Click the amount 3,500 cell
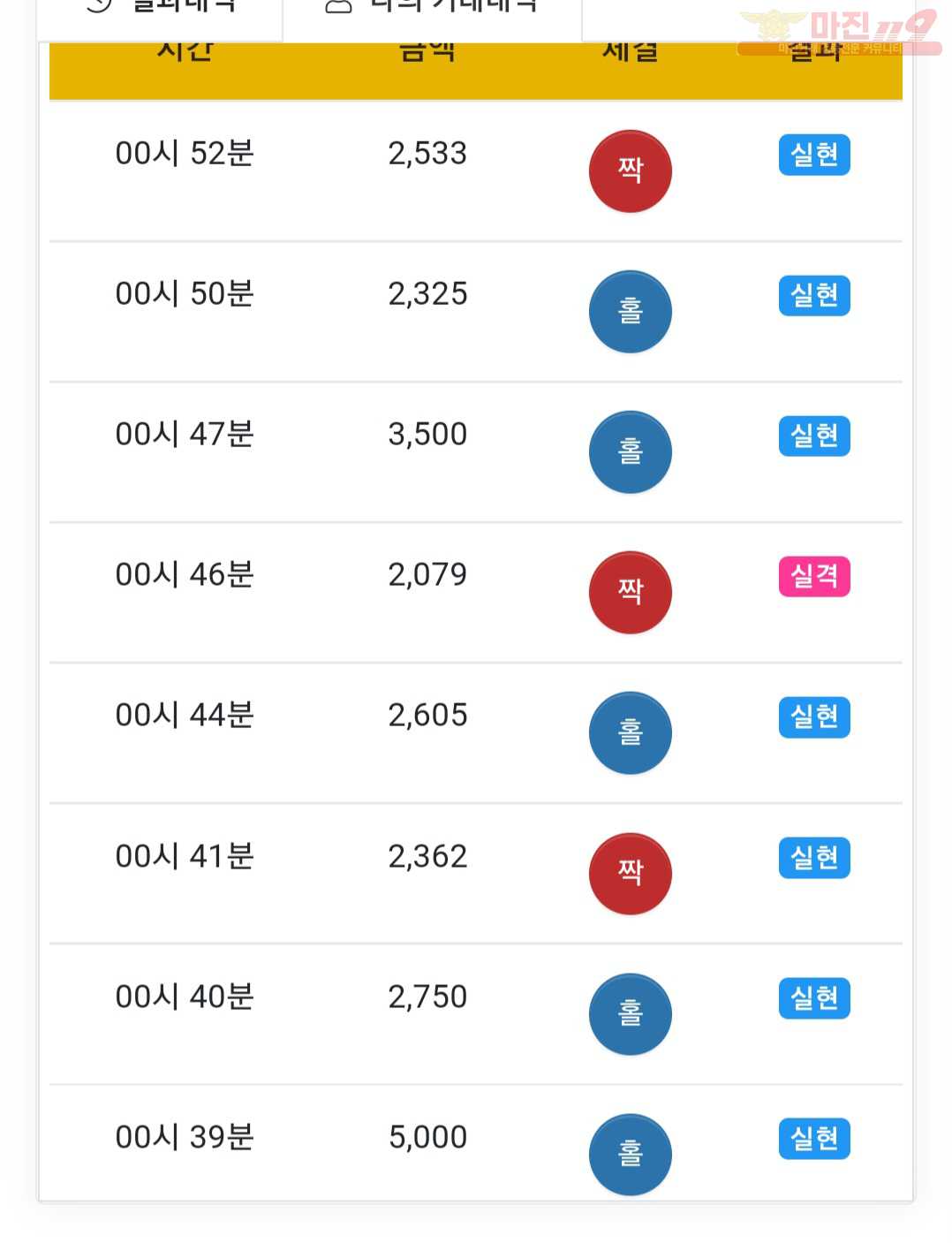 [427, 434]
